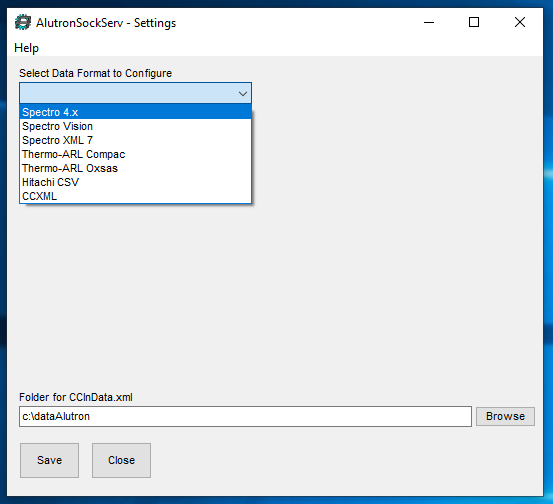Select Hitachi CSV format entry
Image resolution: width=553 pixels, height=504 pixels.
pyautogui.click(x=135, y=182)
